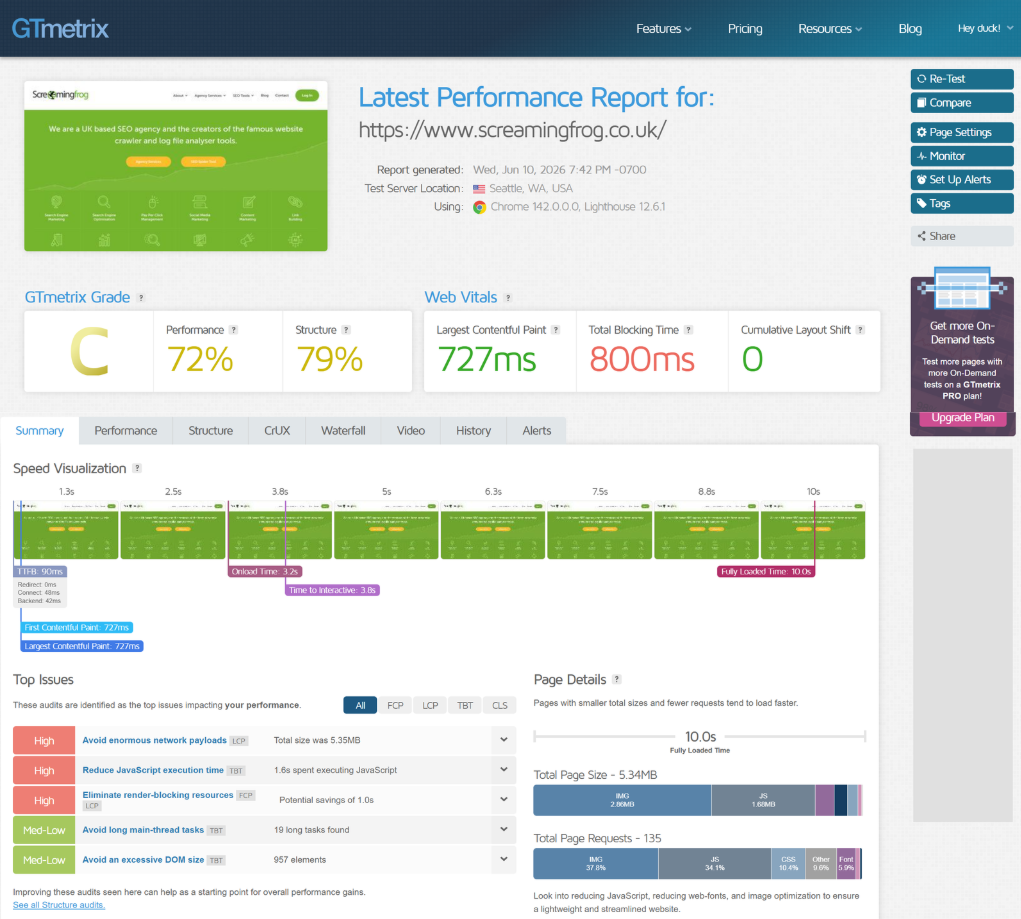Switch to the CrUX tab
This screenshot has height=919, width=1021.
[277, 431]
